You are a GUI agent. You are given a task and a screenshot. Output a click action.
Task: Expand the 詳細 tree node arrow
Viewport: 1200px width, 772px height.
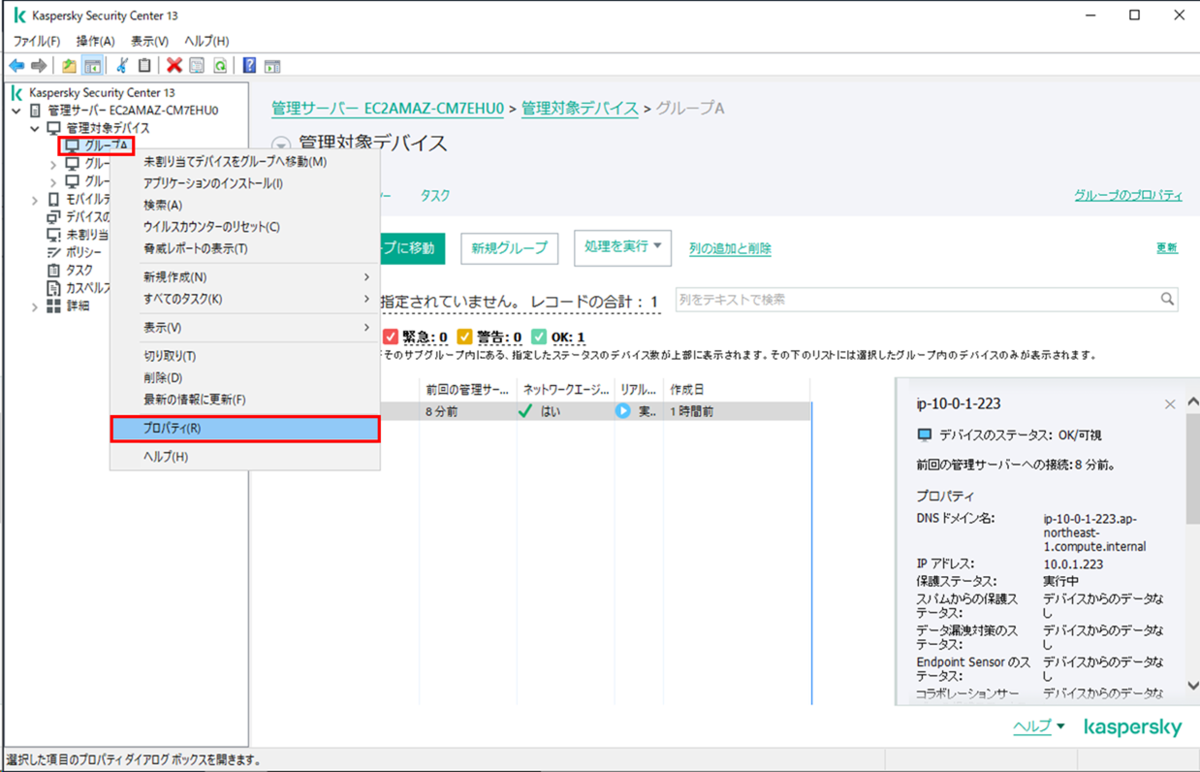coord(35,306)
